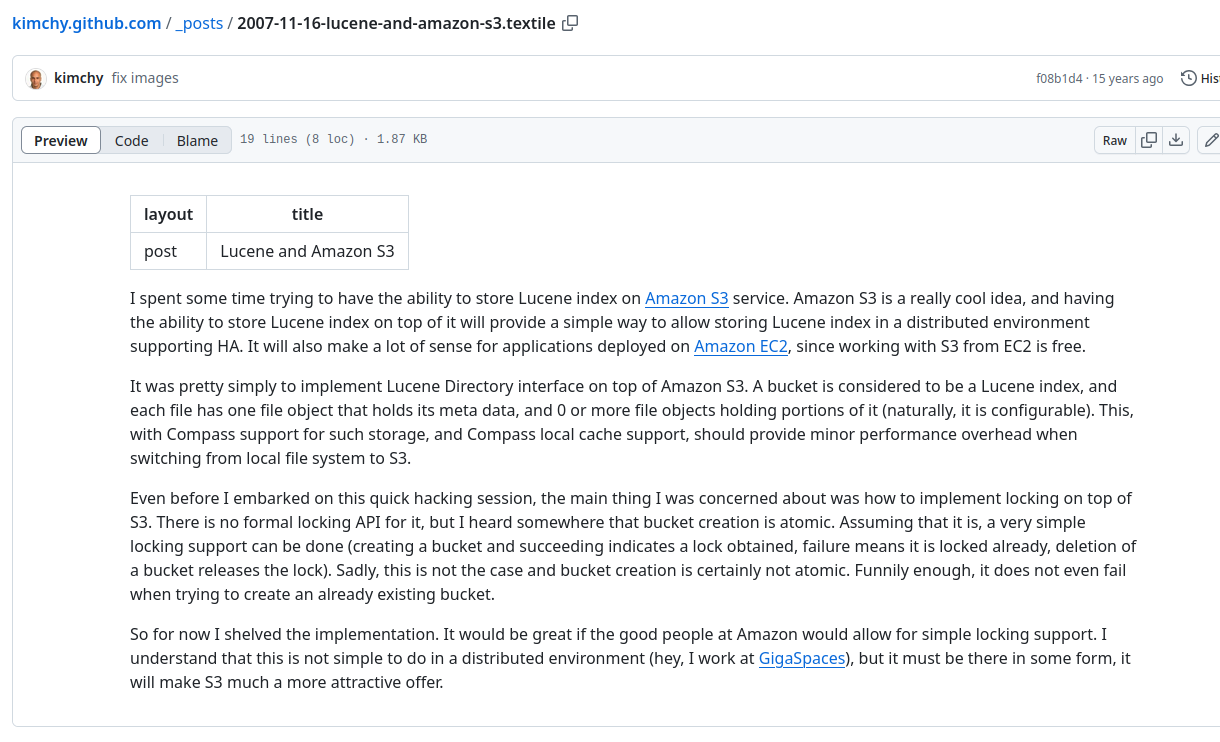Edit this file with the pencil icon

[x=1210, y=140]
